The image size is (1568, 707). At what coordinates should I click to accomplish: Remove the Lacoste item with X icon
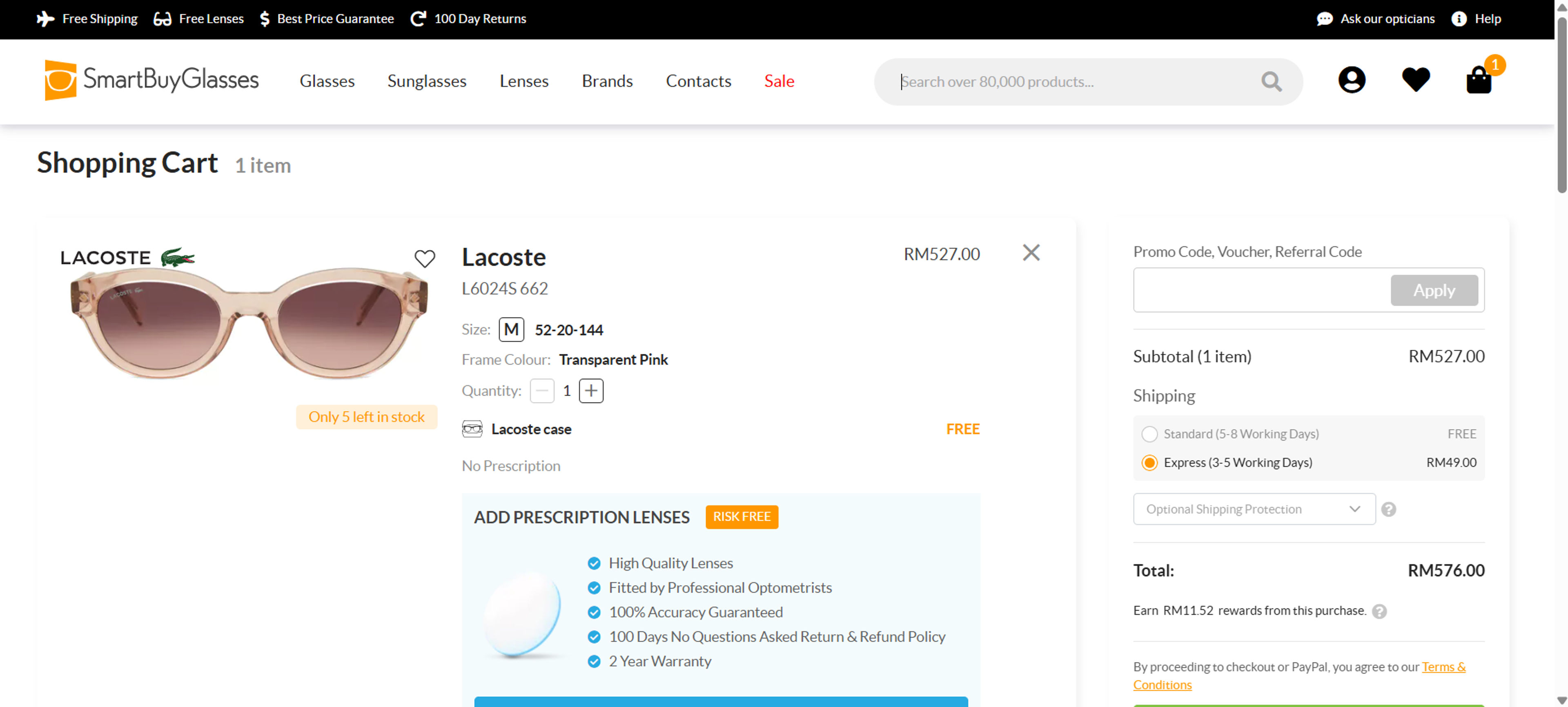click(1031, 253)
